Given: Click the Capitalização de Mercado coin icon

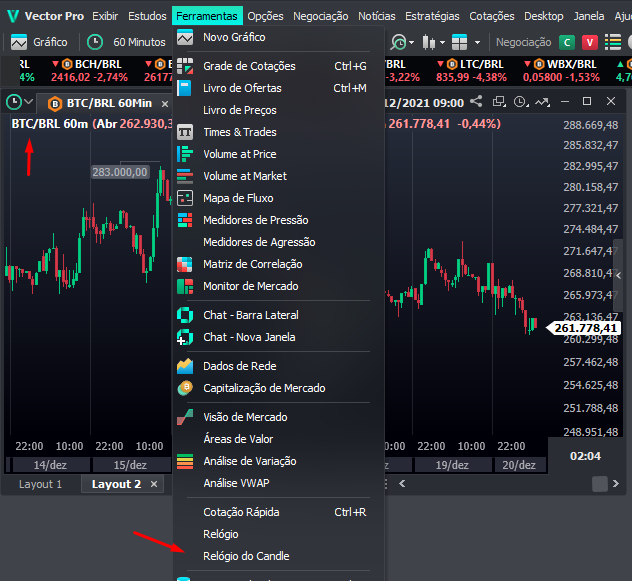Looking at the screenshot, I should [x=185, y=388].
